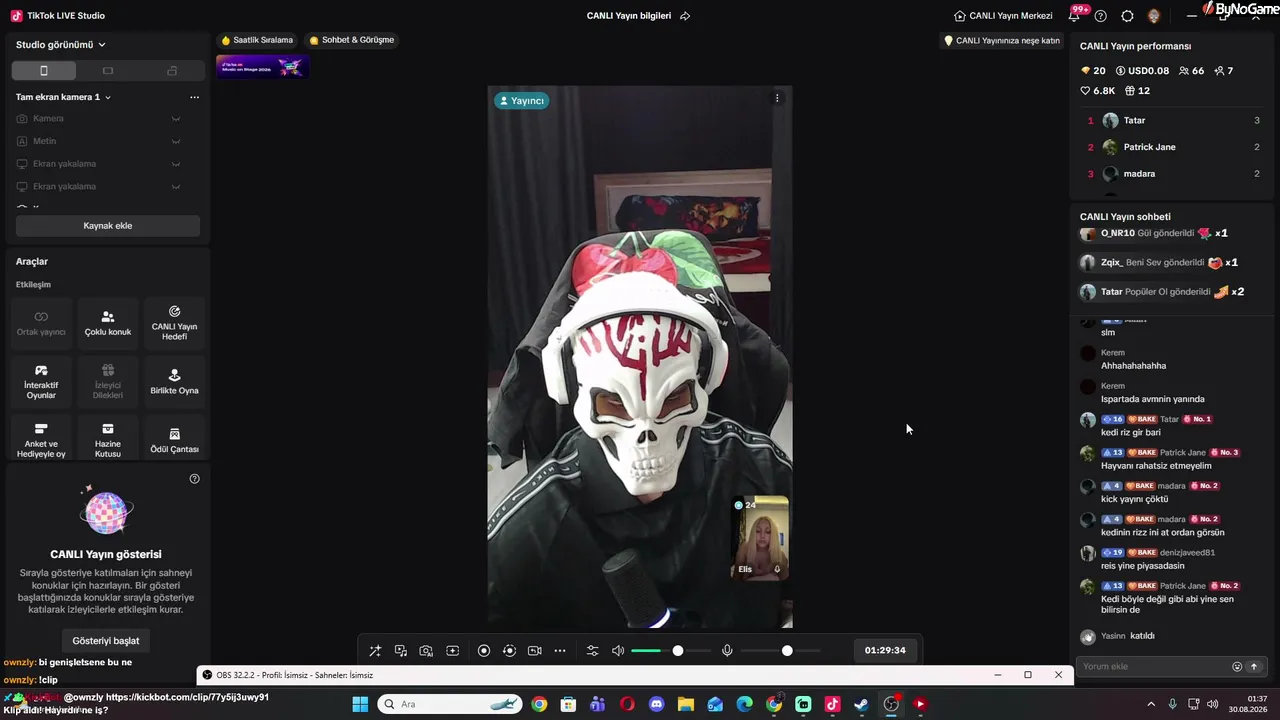This screenshot has width=1280, height=720.
Task: Mute the microphone
Action: [727, 651]
